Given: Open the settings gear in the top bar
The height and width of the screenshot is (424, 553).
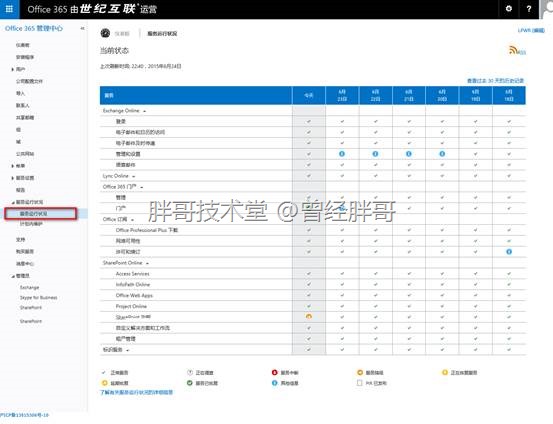Looking at the screenshot, I should click(x=509, y=9).
